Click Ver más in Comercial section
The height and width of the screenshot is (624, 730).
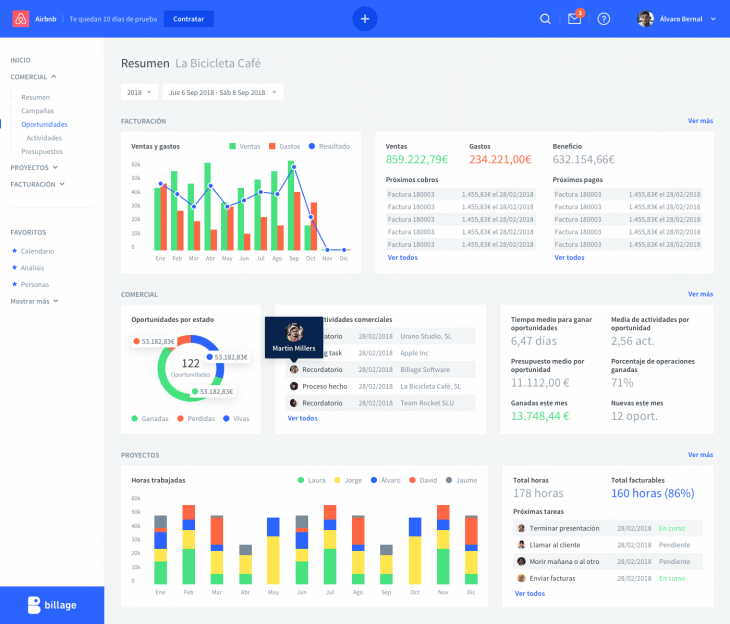click(700, 294)
